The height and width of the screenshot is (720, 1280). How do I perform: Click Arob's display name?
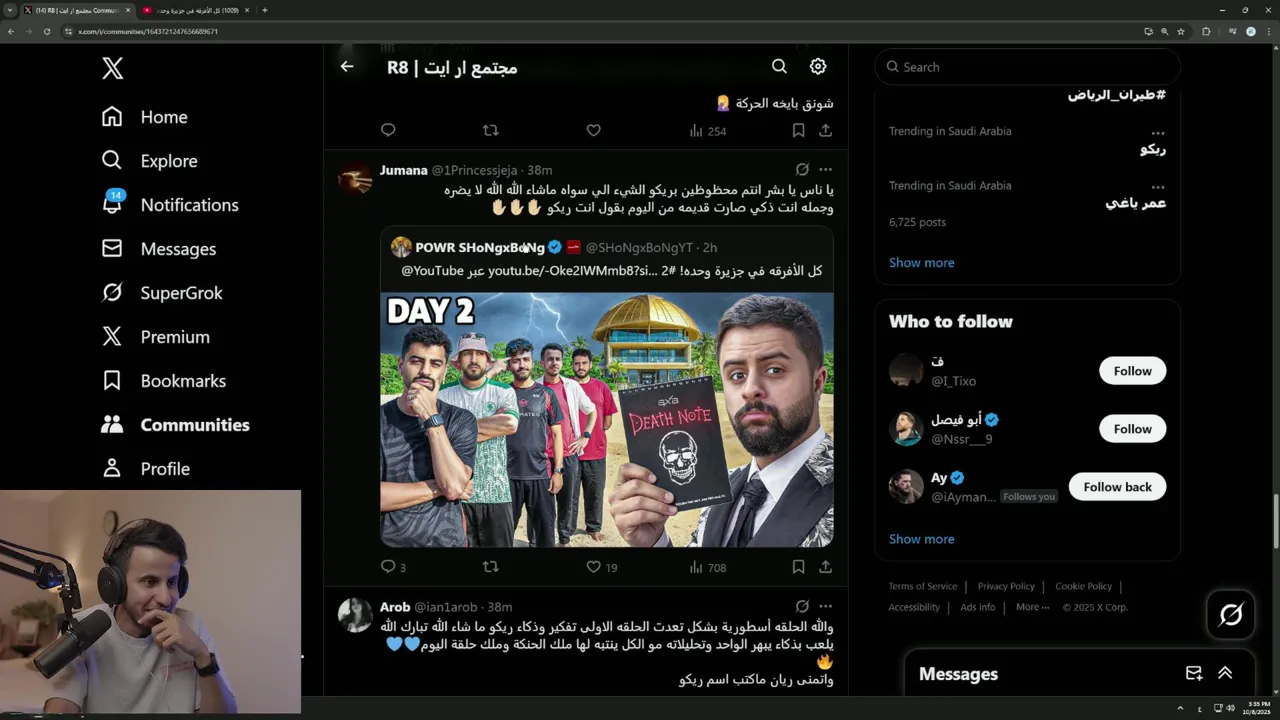(395, 607)
